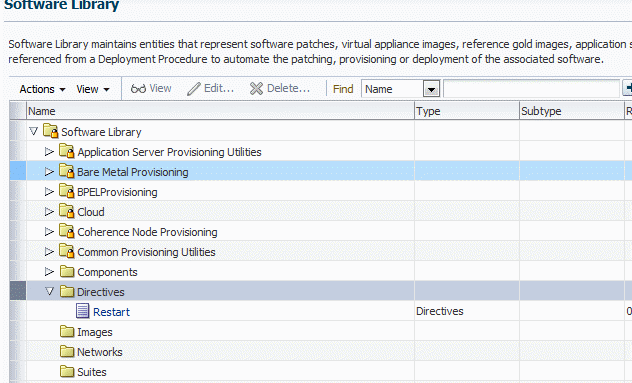Click the Software Library locked folder icon

click(51, 131)
